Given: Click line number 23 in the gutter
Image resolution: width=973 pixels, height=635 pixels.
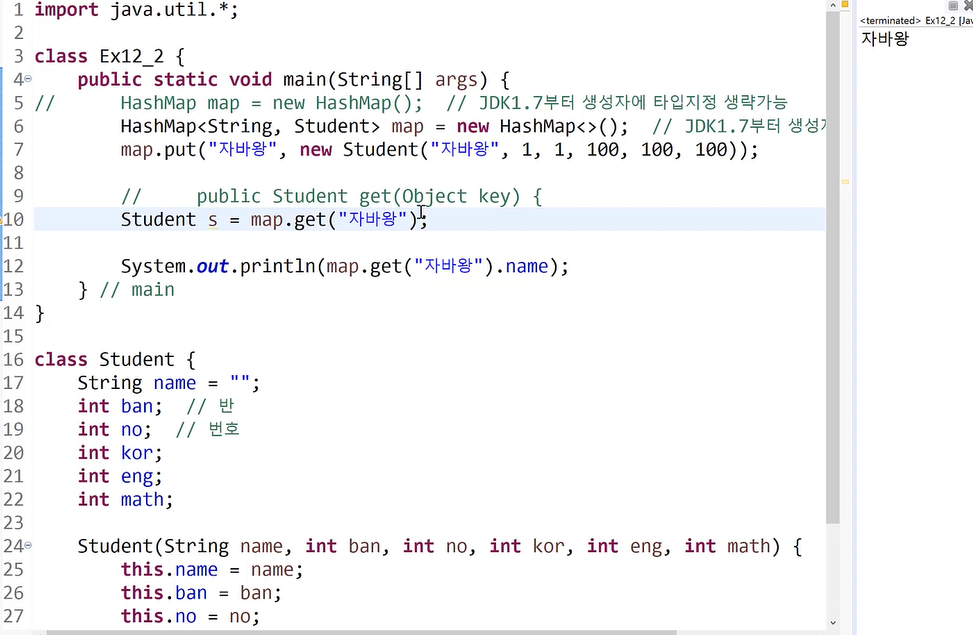Looking at the screenshot, I should pyautogui.click(x=13, y=523).
